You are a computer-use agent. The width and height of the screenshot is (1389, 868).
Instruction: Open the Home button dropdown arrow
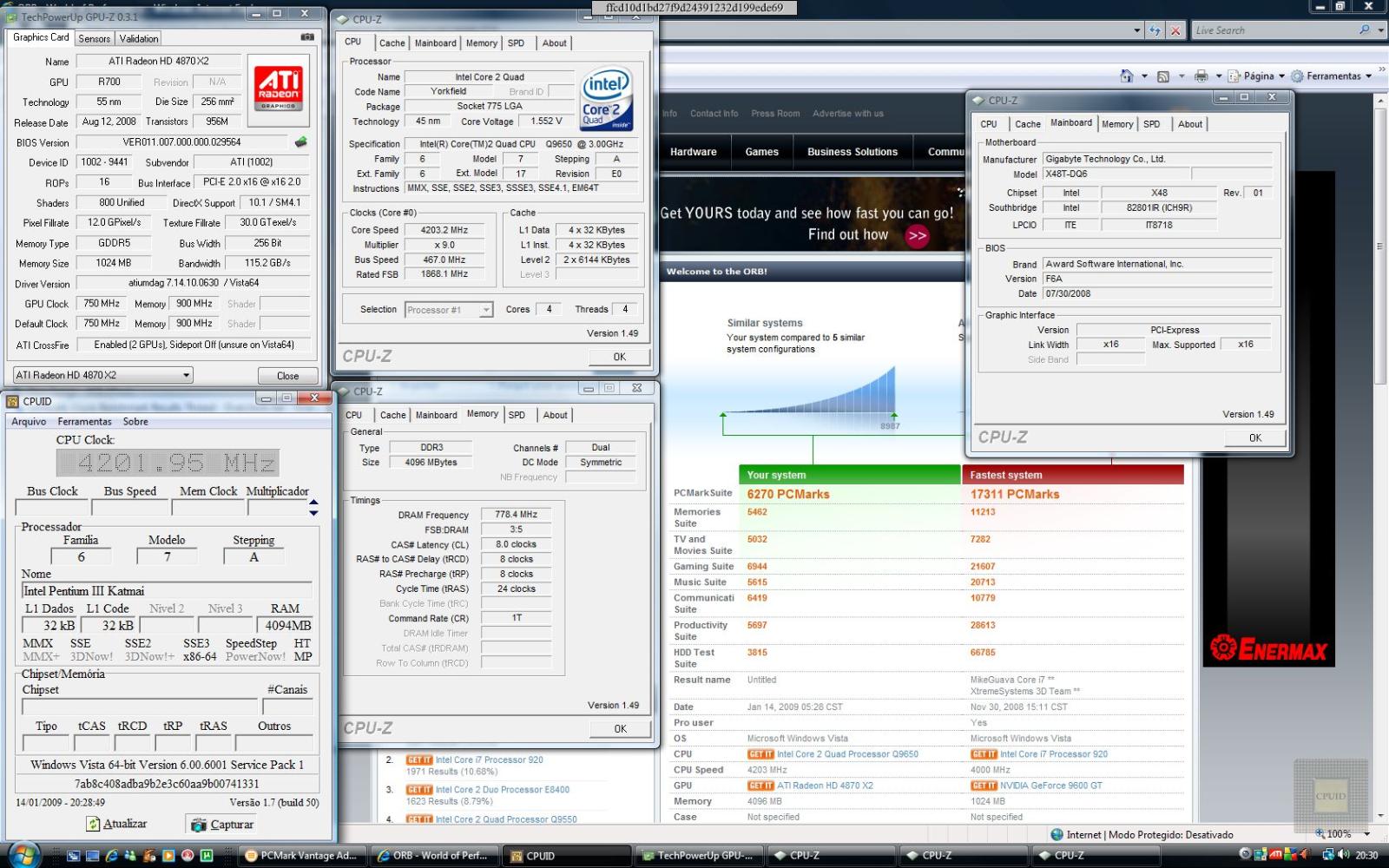(1143, 76)
